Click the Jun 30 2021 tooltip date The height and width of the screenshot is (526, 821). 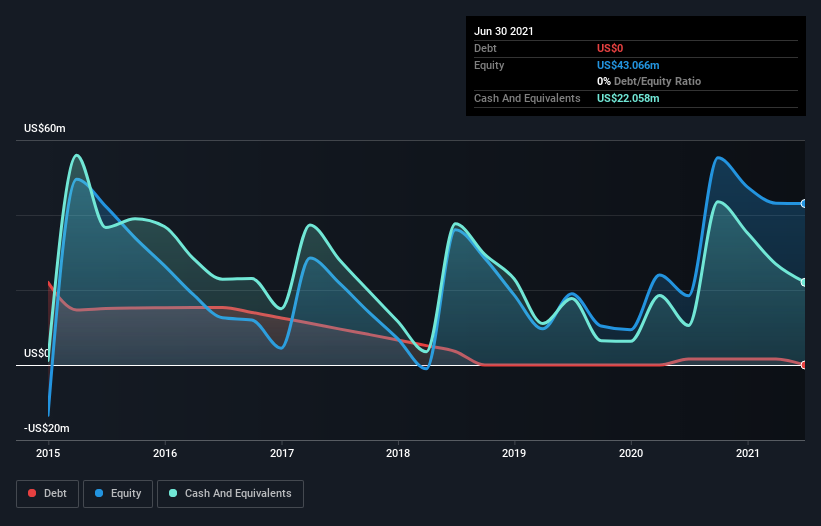(x=504, y=31)
